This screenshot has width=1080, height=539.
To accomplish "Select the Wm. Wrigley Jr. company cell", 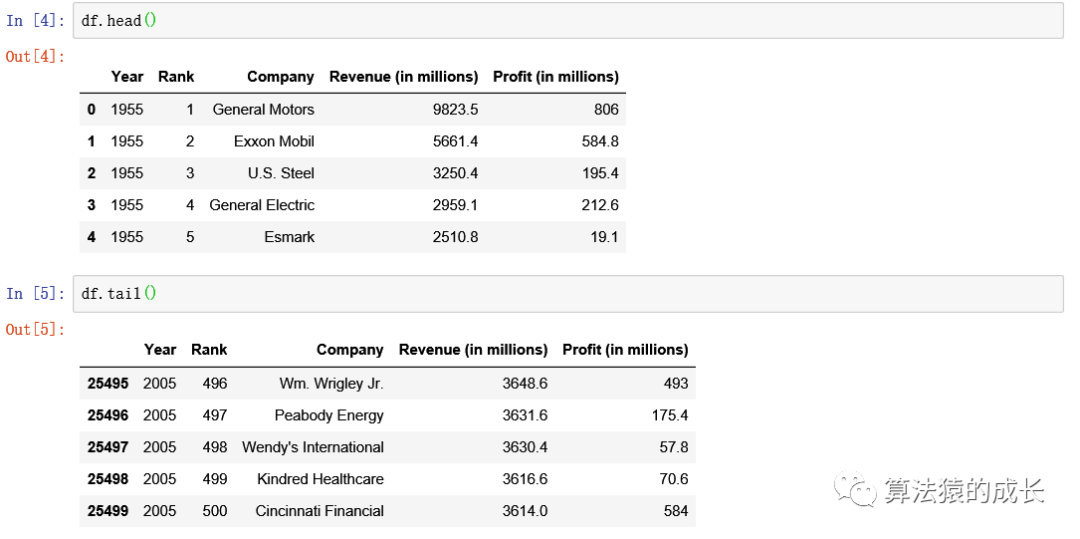I will 331,383.
